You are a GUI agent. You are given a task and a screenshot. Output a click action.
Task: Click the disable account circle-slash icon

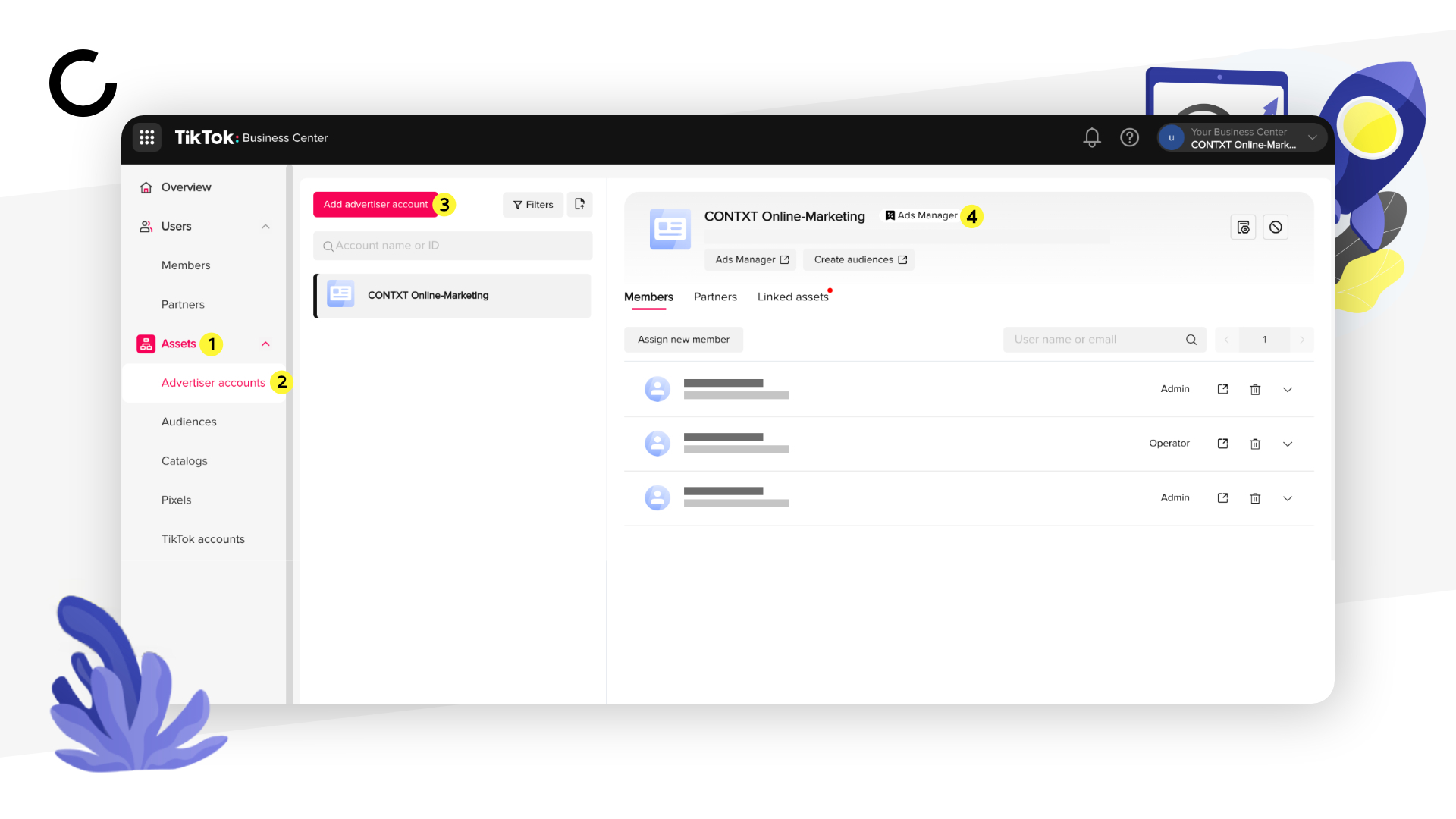[1276, 227]
